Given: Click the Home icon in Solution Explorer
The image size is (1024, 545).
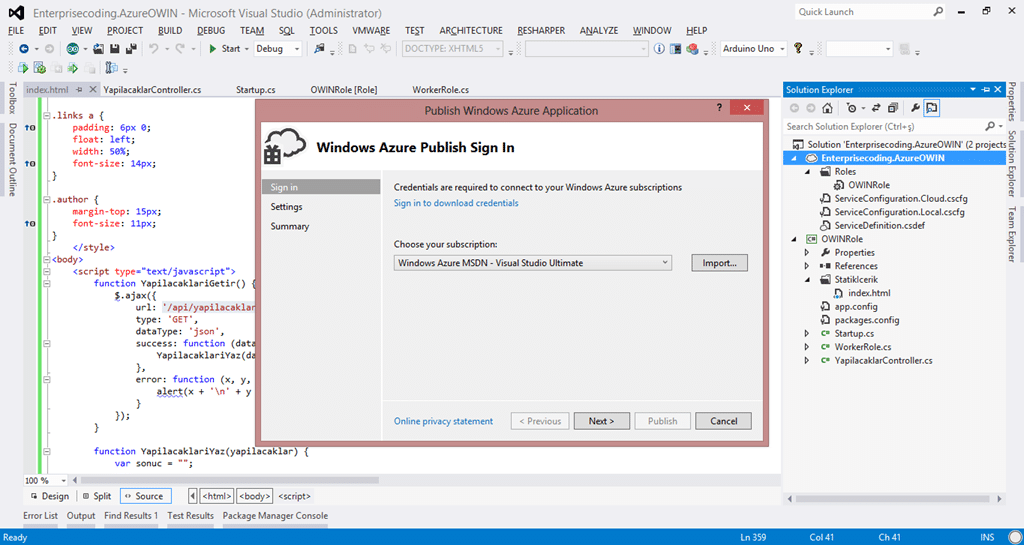Looking at the screenshot, I should 827,108.
